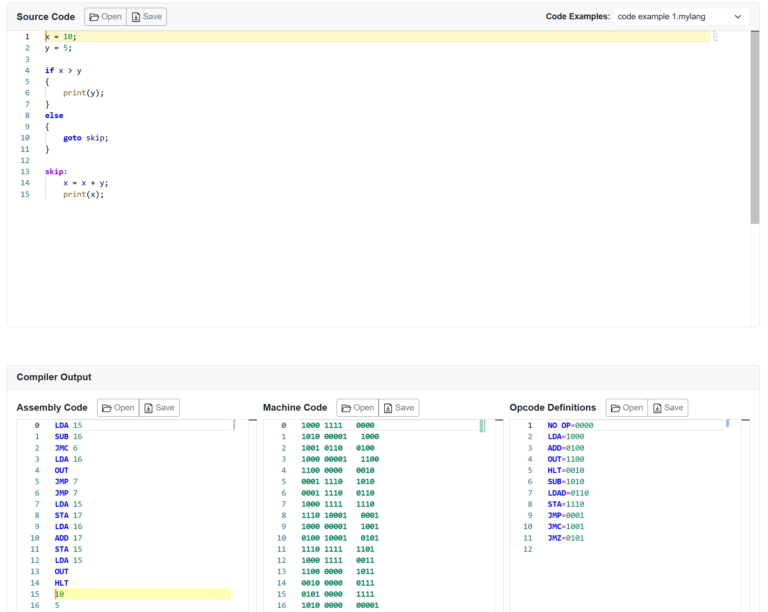This screenshot has height=612, width=768.
Task: Click assembly line 'ADD 17'
Action: click(69, 538)
